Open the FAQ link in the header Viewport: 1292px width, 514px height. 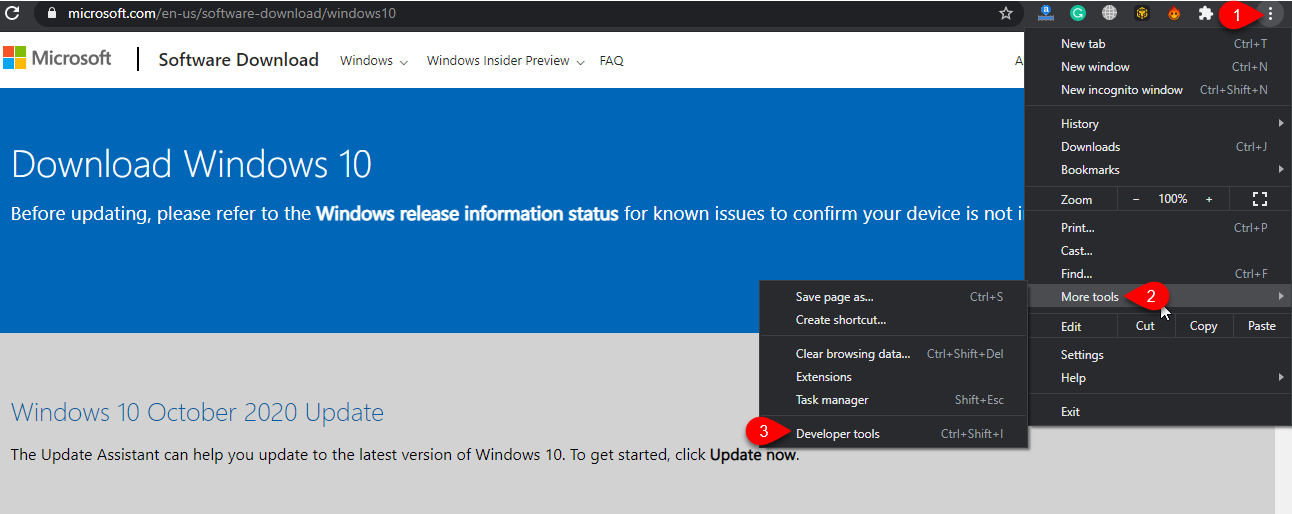pyautogui.click(x=612, y=61)
